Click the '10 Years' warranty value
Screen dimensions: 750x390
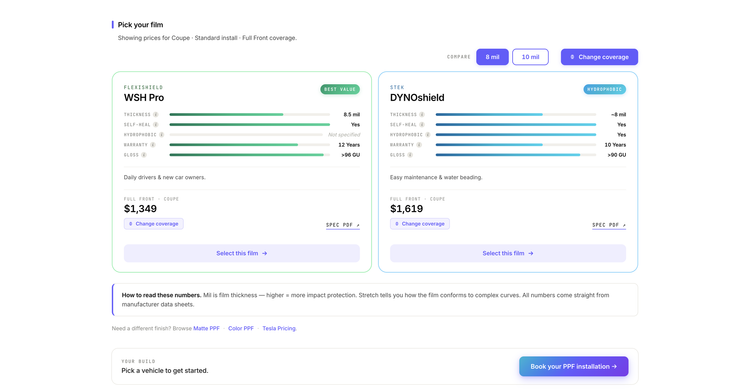click(x=615, y=145)
